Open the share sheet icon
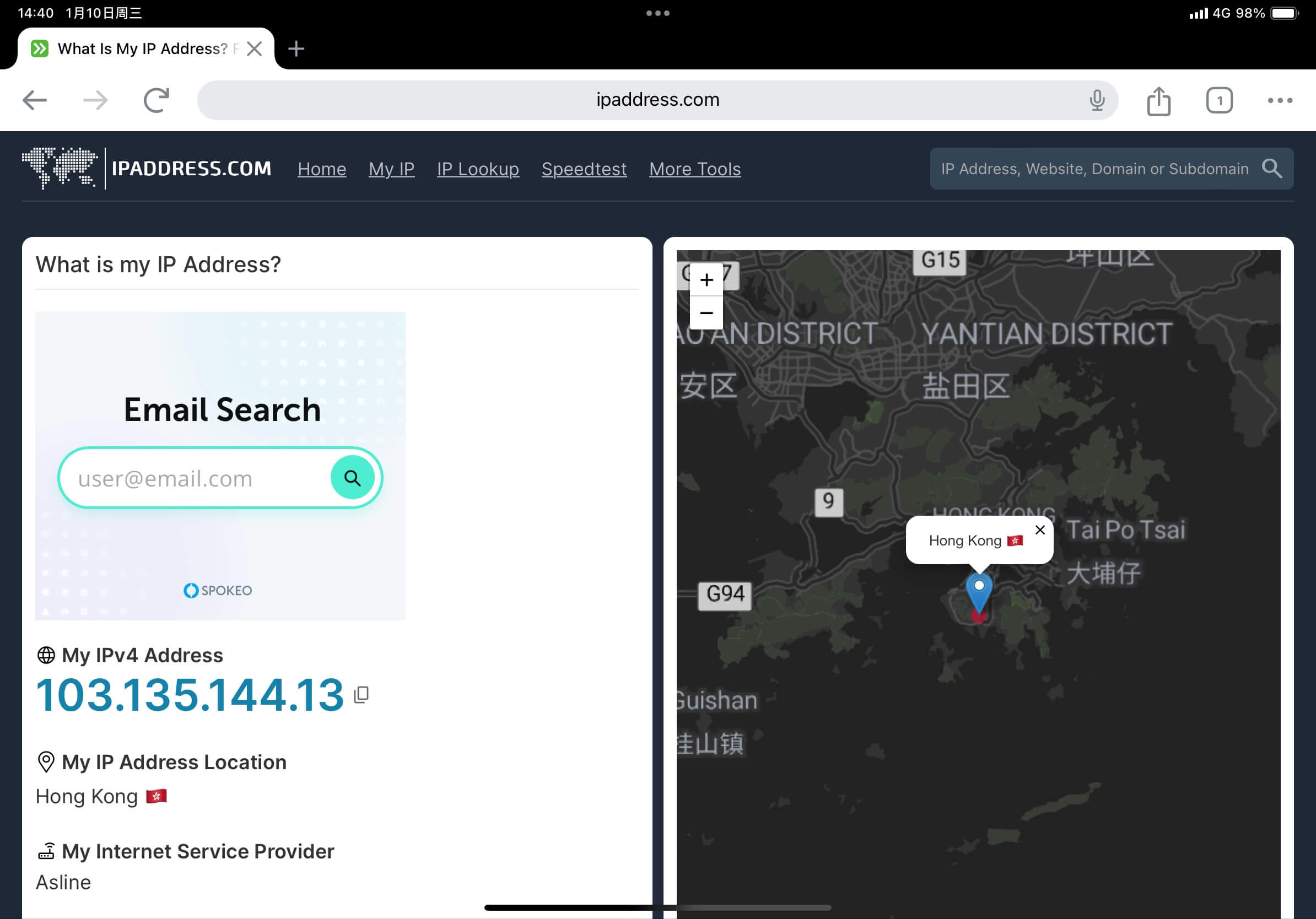 coord(1158,100)
